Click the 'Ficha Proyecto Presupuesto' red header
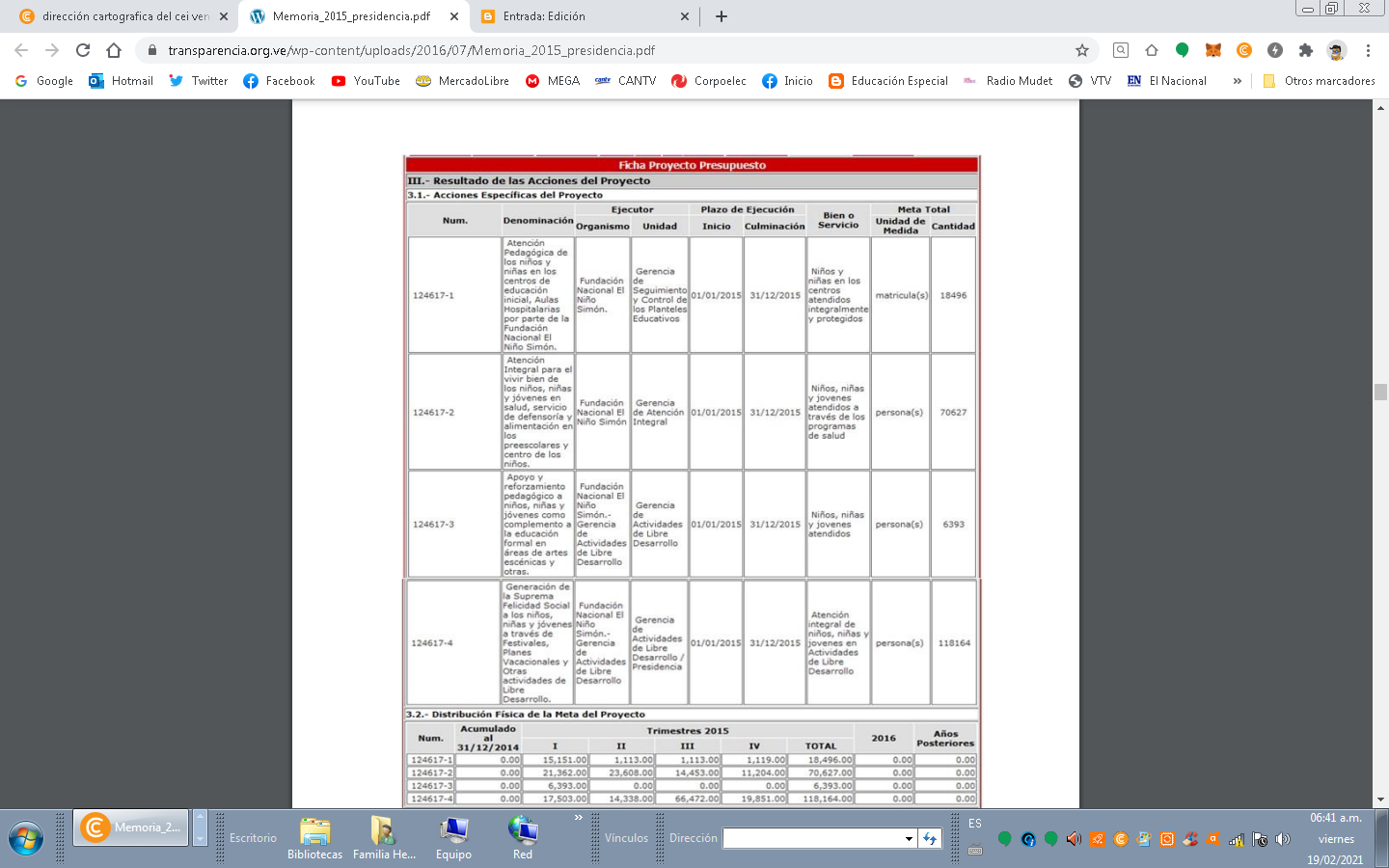1389x868 pixels. (693, 165)
